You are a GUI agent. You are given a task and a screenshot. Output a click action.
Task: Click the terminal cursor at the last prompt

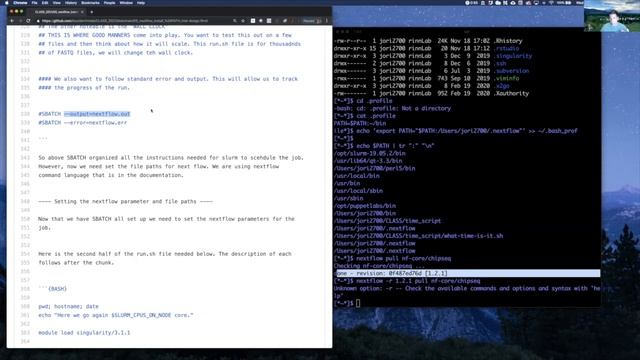(358, 303)
